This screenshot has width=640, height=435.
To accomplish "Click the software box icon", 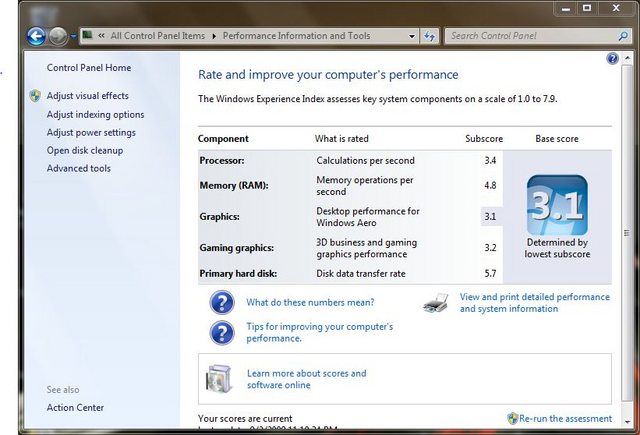I will click(219, 379).
